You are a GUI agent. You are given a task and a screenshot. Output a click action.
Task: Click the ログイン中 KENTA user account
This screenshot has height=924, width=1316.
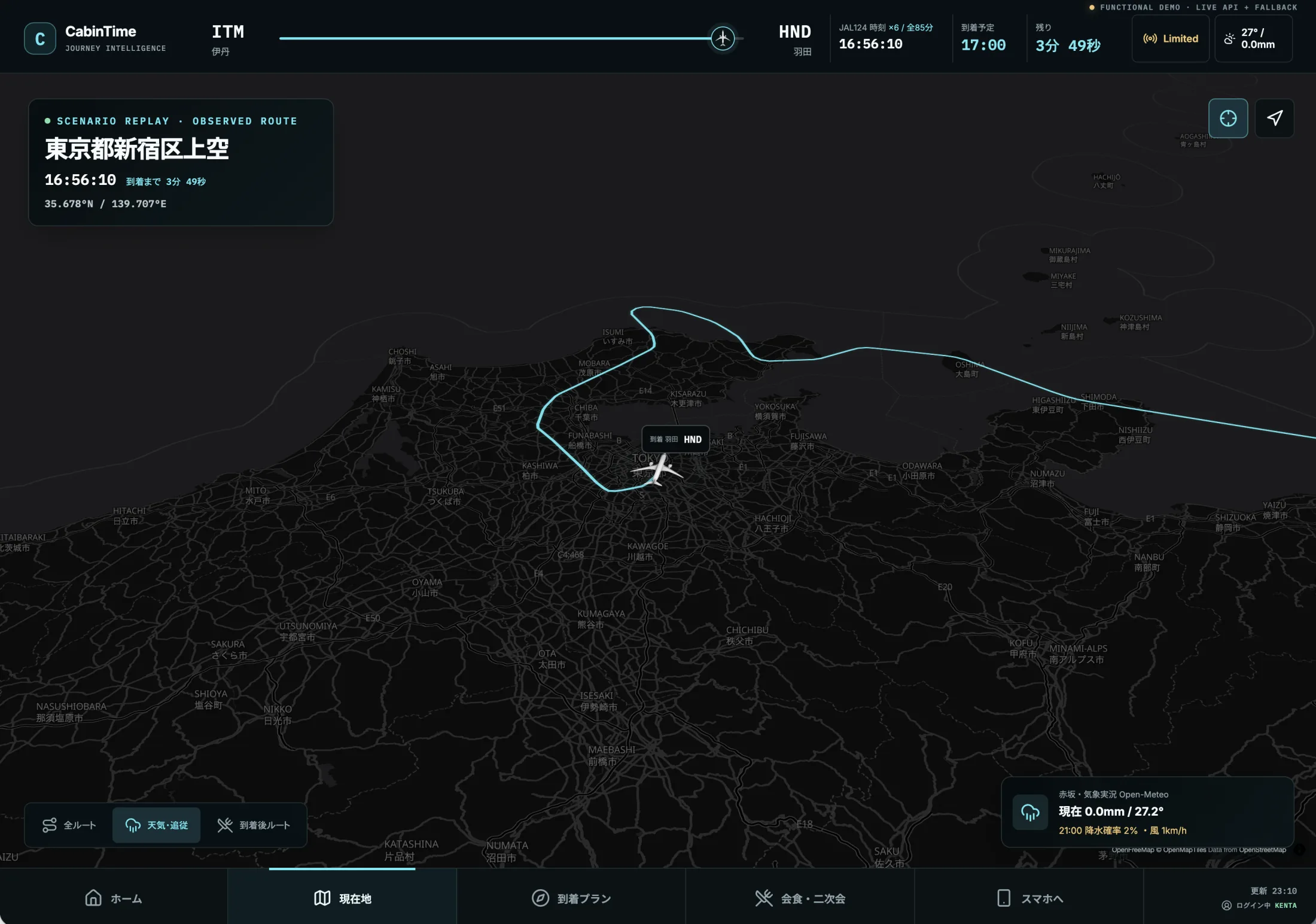[1259, 905]
